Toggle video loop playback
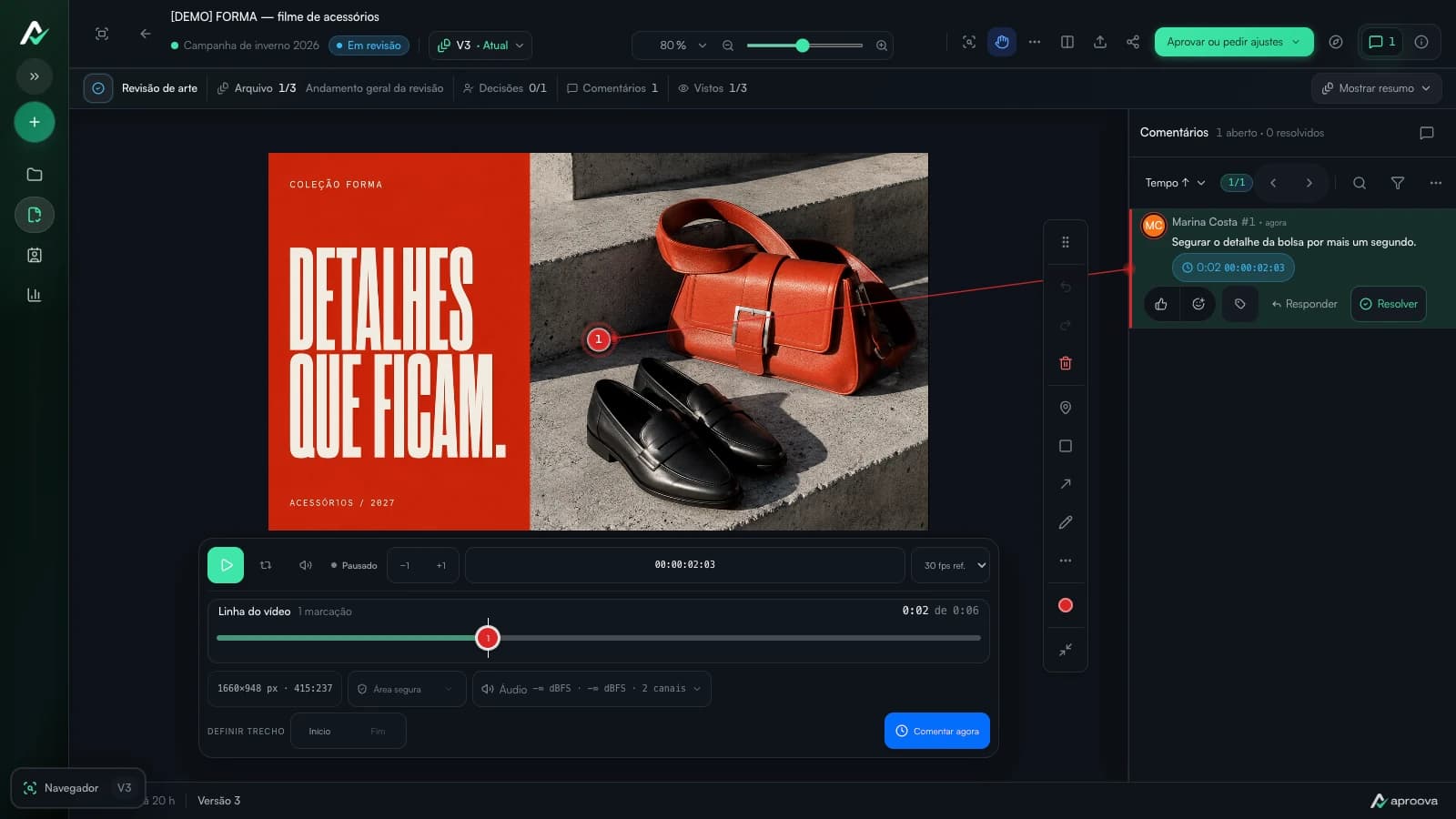The height and width of the screenshot is (819, 1456). click(266, 565)
